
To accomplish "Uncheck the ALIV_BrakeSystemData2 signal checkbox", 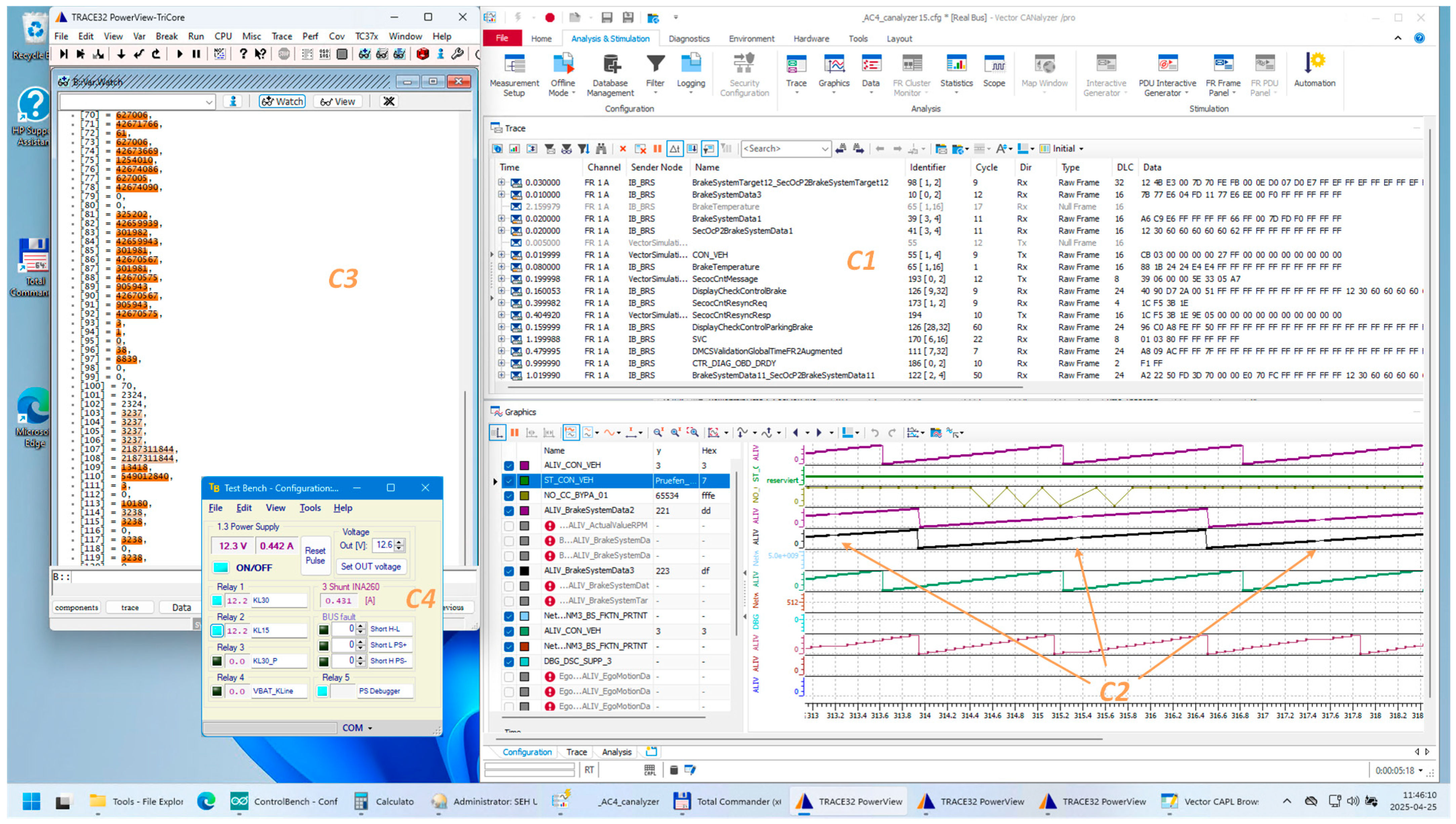I will click(509, 511).
